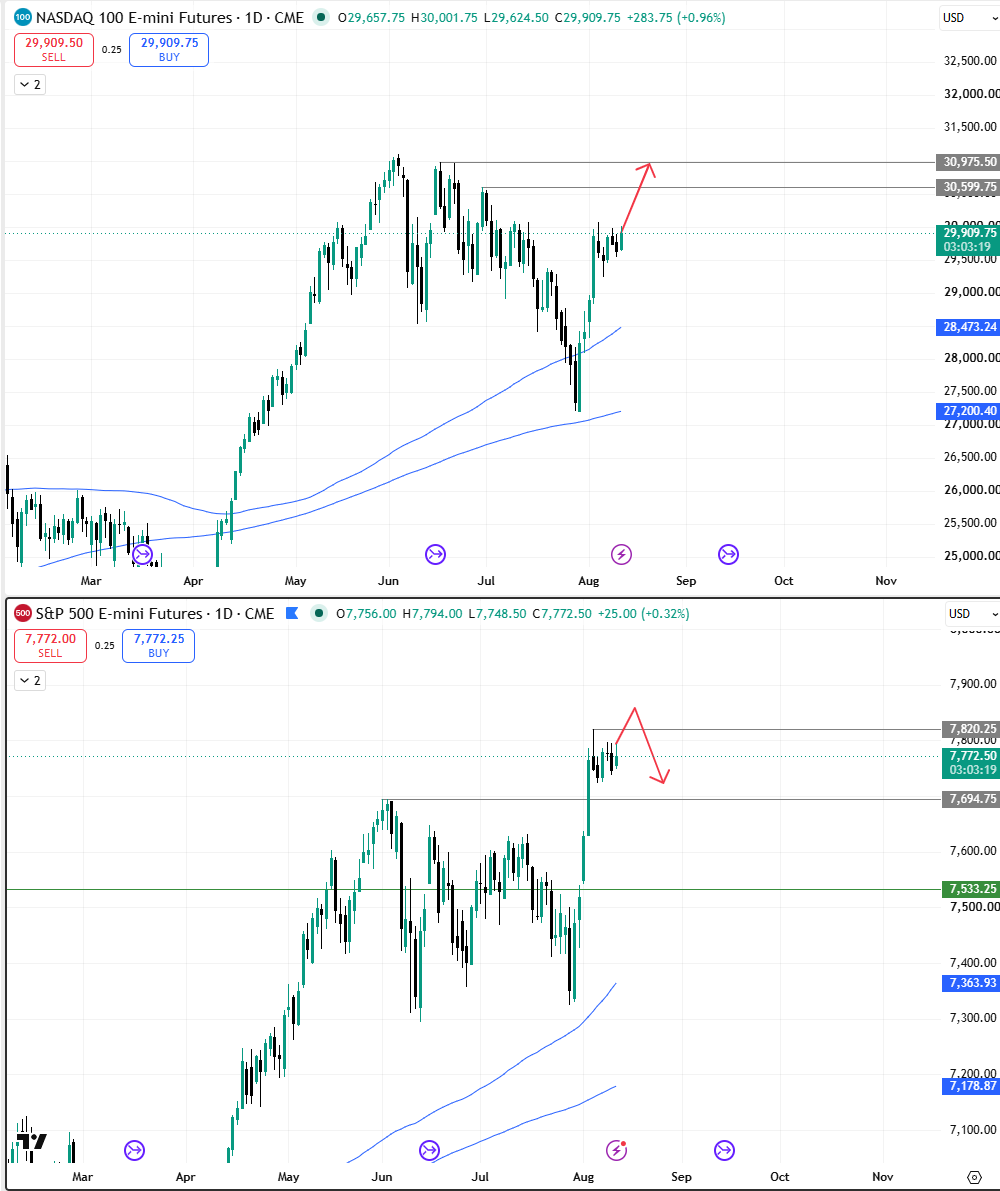The height and width of the screenshot is (1191, 1000).
Task: Click the S&P 500 symbol logo icon
Action: coord(23,613)
